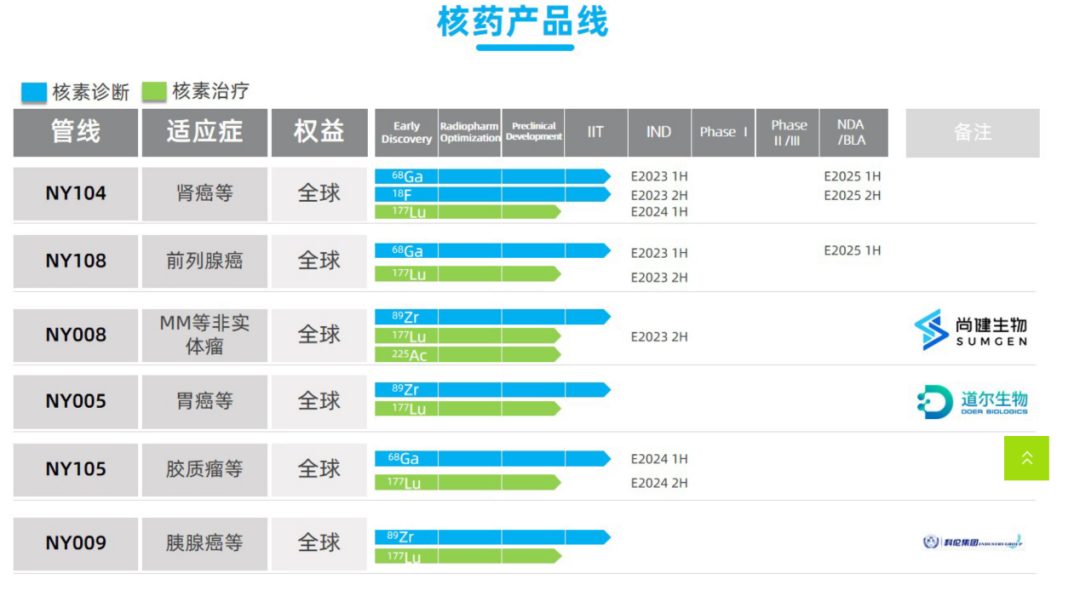Select the NY108 pipeline cell
The width and height of the screenshot is (1080, 591).
(76, 261)
